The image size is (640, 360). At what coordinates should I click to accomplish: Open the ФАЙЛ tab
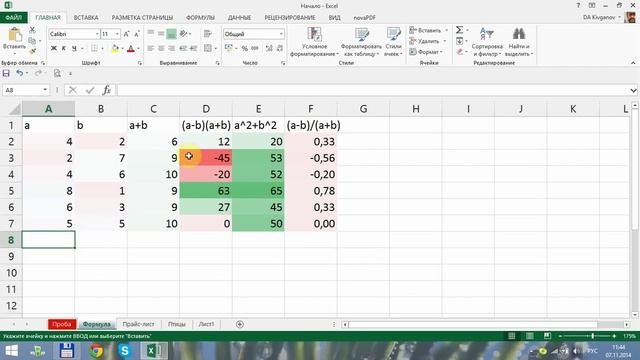pos(13,18)
